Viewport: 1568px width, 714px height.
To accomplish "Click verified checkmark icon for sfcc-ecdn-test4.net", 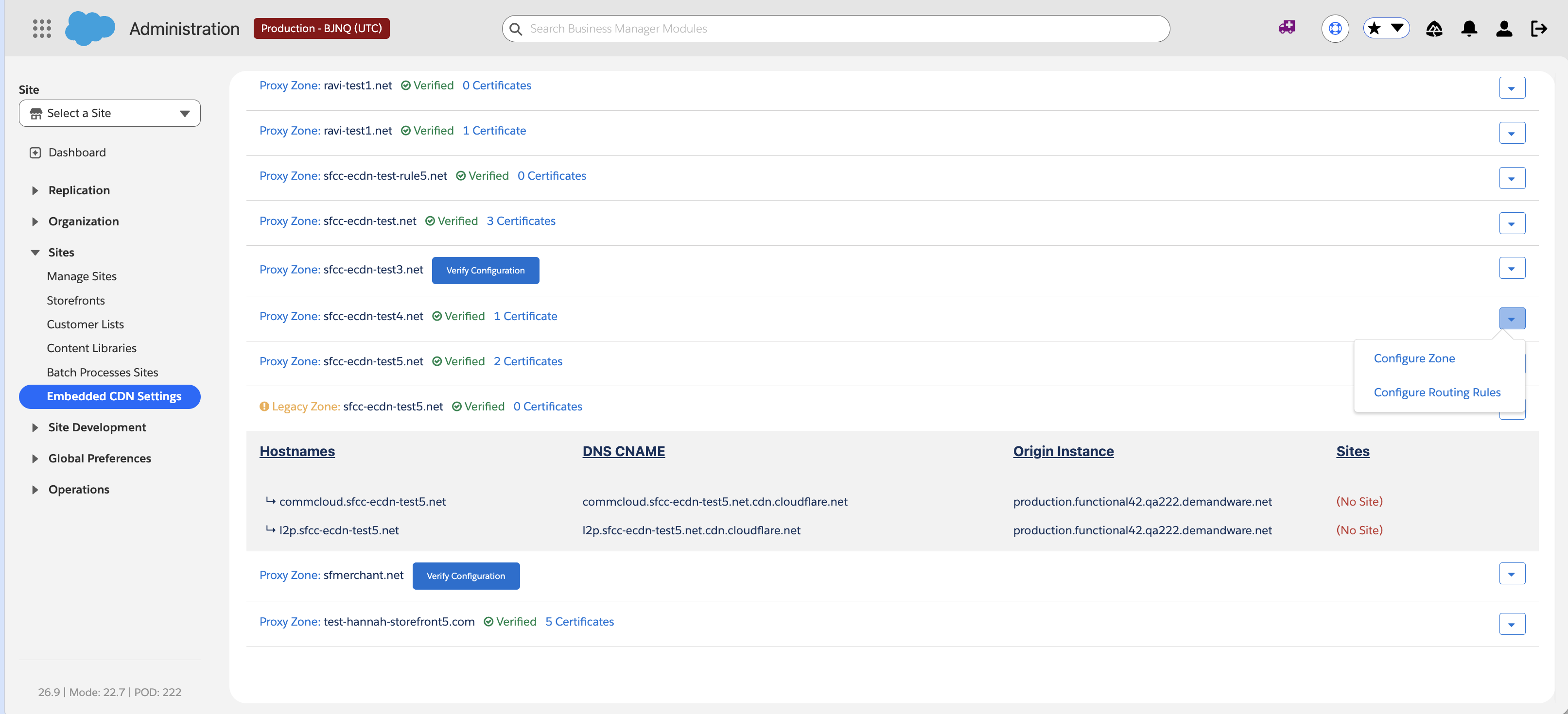I will (x=437, y=316).
